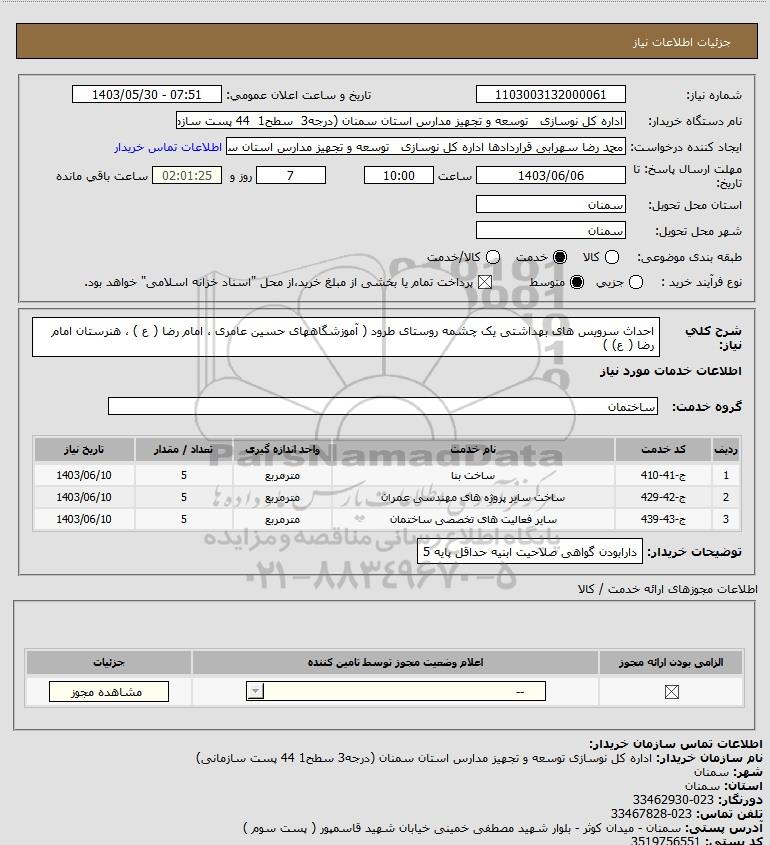
Task: Click the مشاهده مجوز button
Action: click(x=108, y=691)
